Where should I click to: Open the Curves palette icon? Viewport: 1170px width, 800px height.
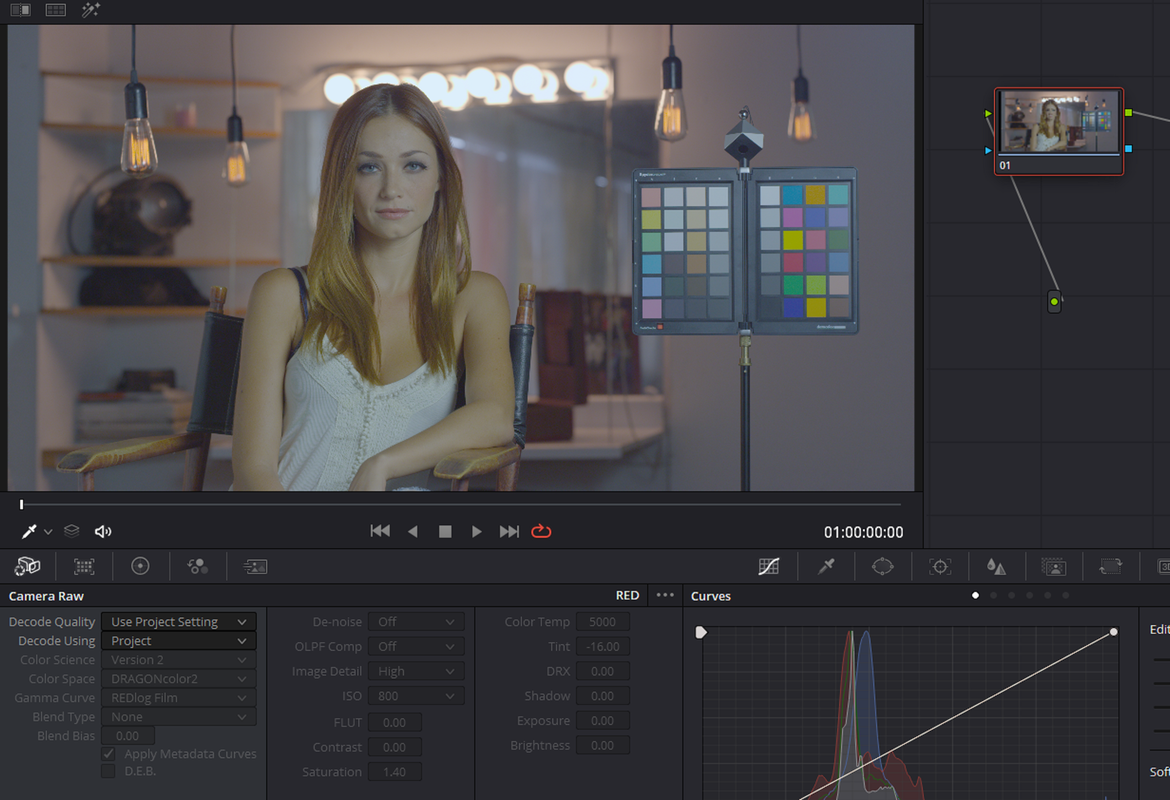click(x=769, y=566)
